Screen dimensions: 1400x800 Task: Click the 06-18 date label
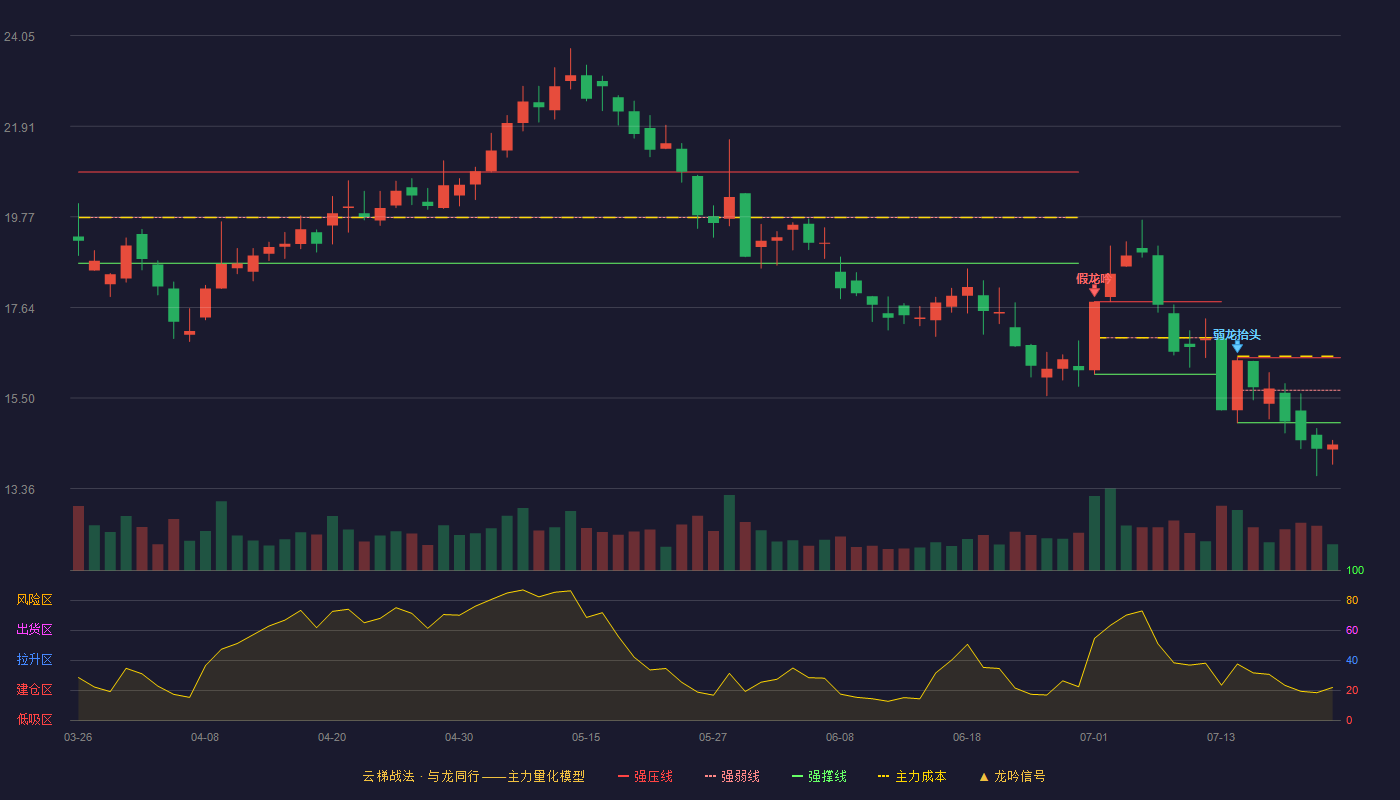coord(967,737)
